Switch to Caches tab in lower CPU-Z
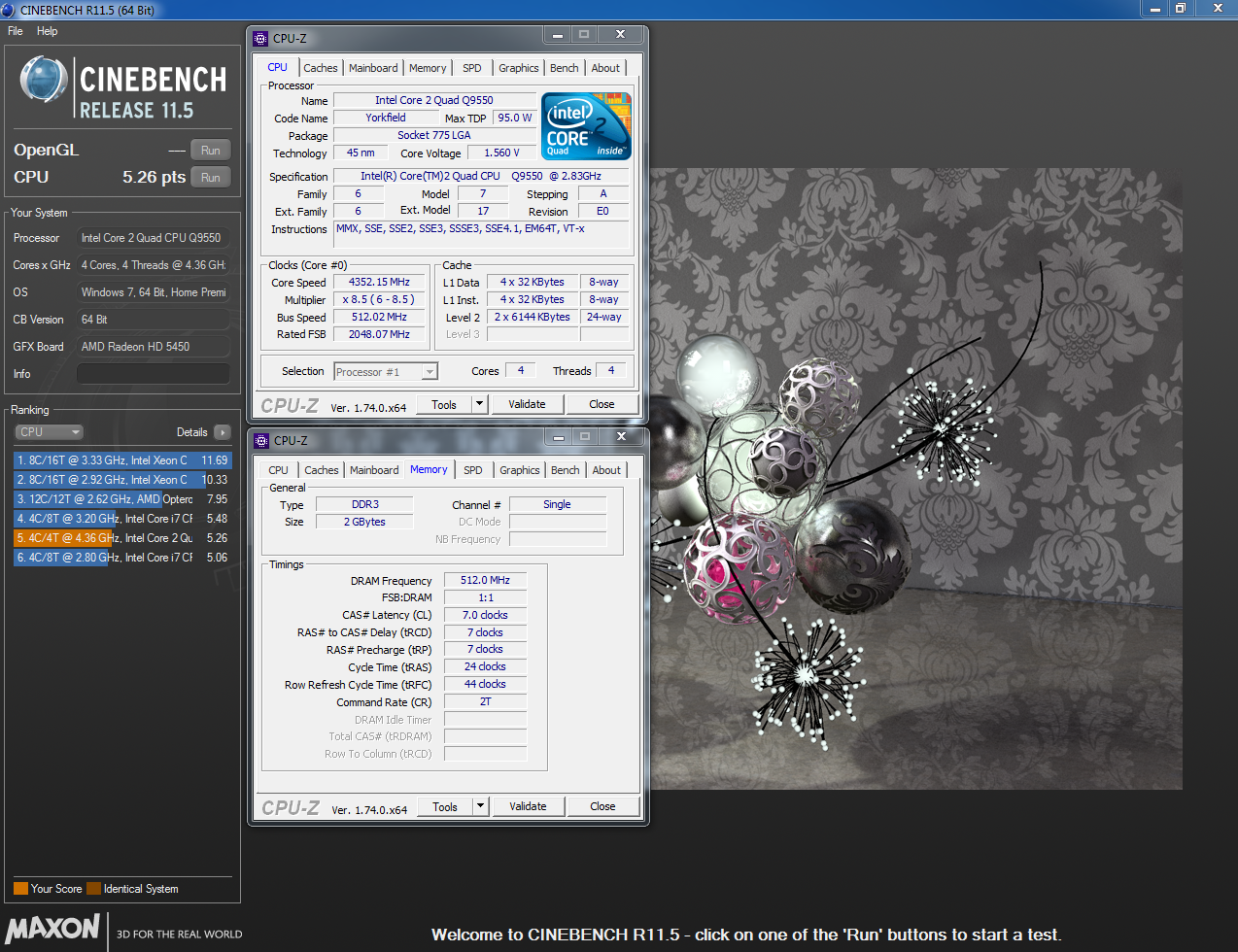This screenshot has width=1238, height=952. (322, 470)
